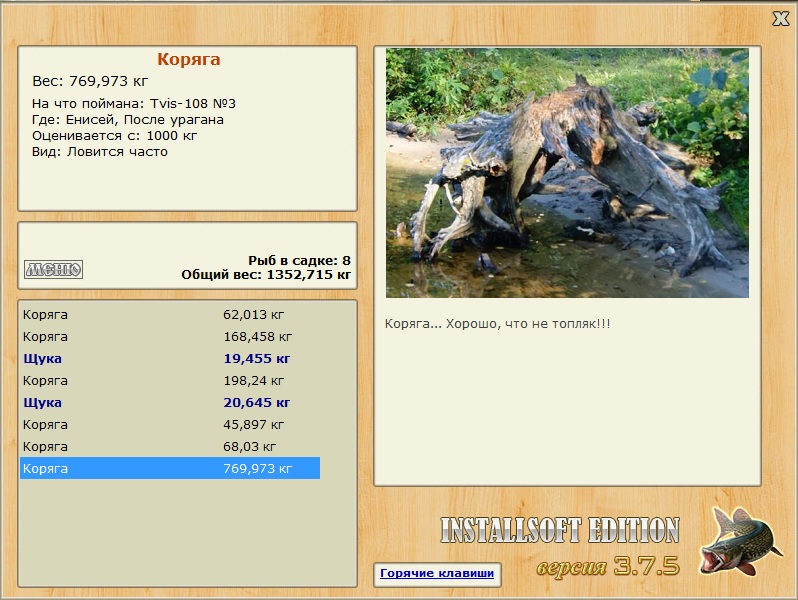This screenshot has width=798, height=600.
Task: Open the Меню button
Action: tap(53, 269)
